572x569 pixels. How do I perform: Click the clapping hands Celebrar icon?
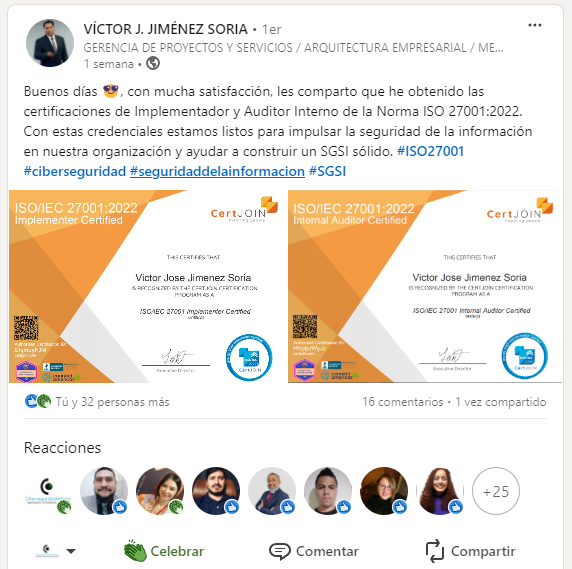coord(135,551)
